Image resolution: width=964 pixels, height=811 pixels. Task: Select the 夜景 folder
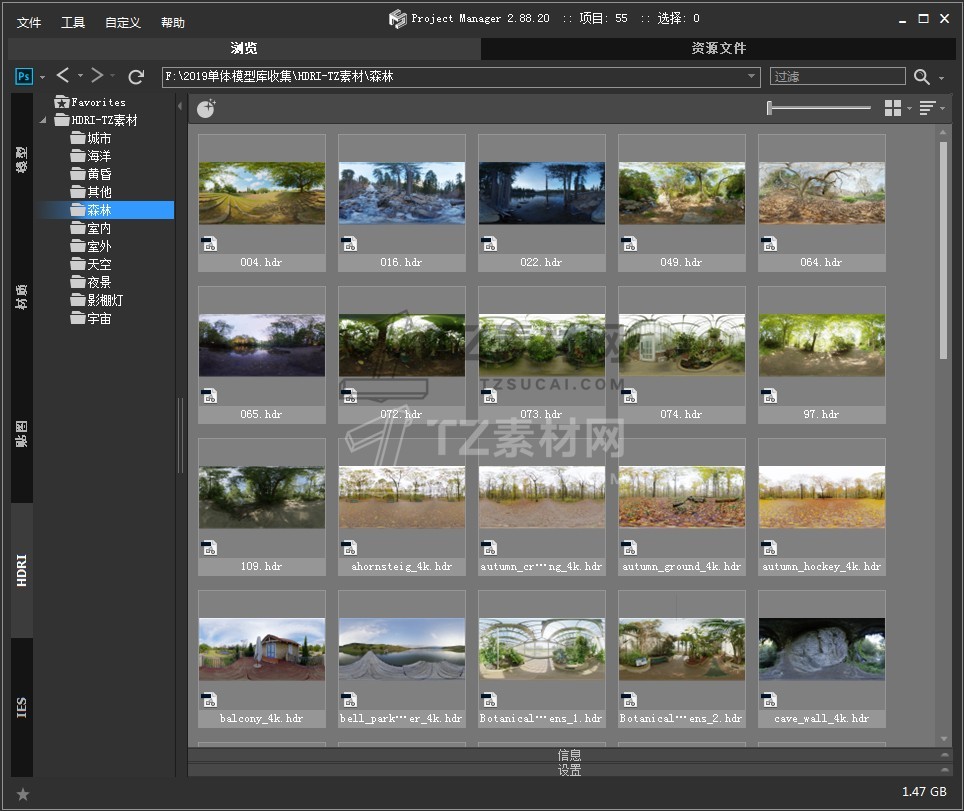91,282
